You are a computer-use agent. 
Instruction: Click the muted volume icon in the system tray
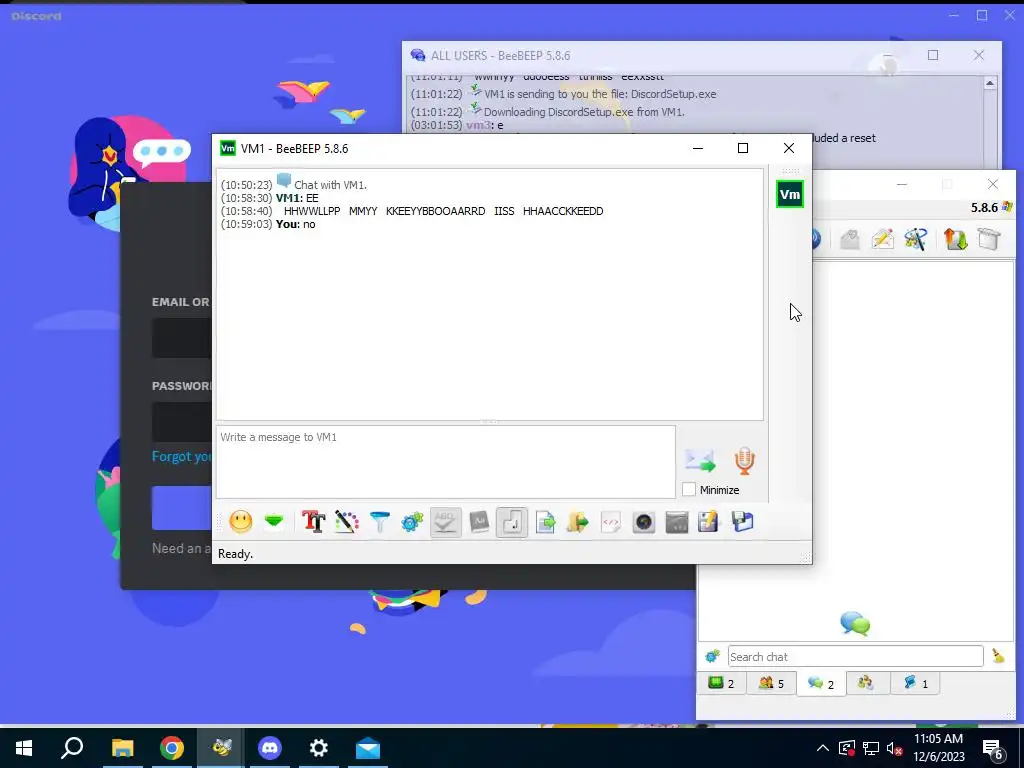tap(895, 748)
